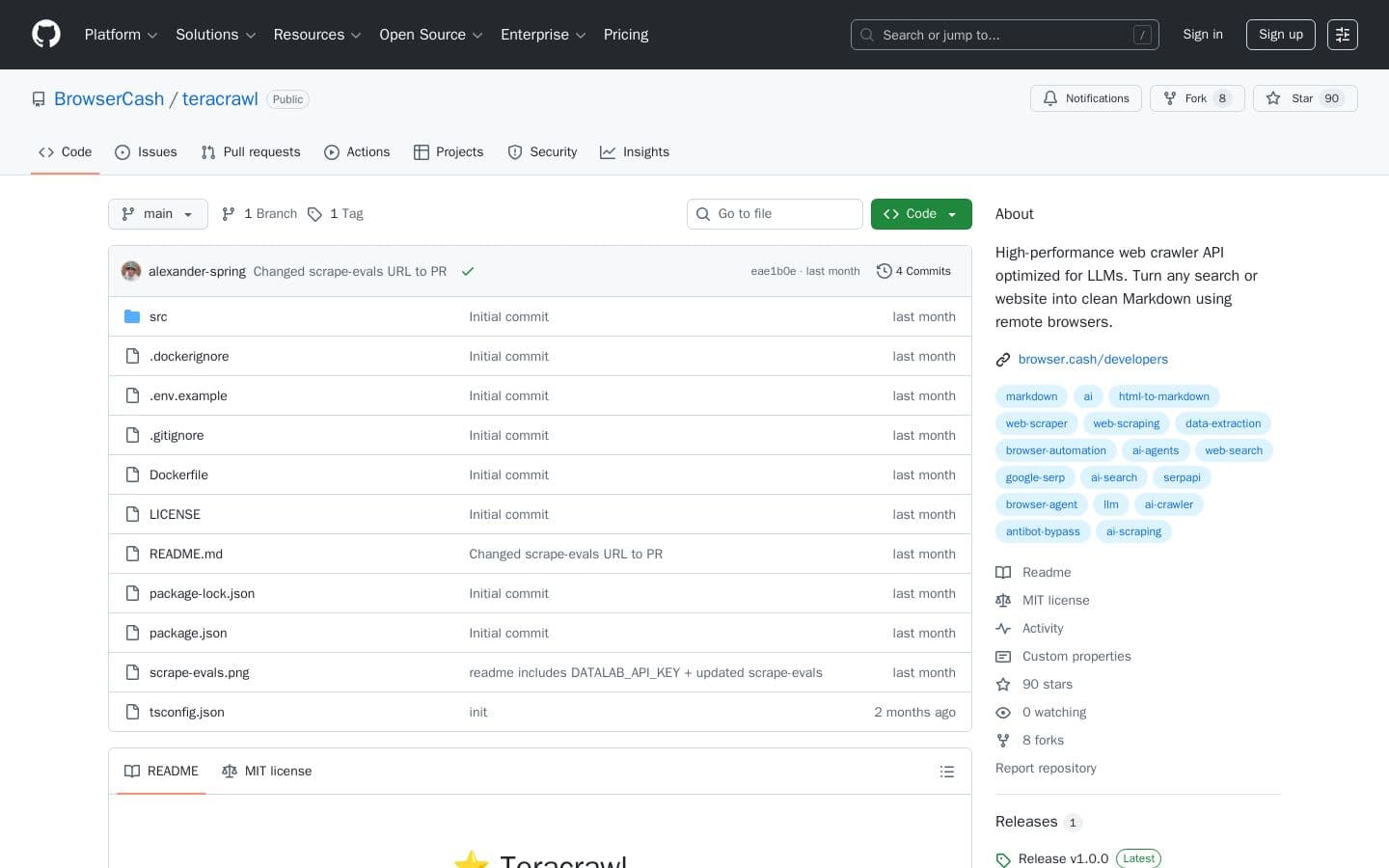Image resolution: width=1389 pixels, height=868 pixels.
Task: Click the antibot-bypass topic tag
Action: click(1043, 531)
